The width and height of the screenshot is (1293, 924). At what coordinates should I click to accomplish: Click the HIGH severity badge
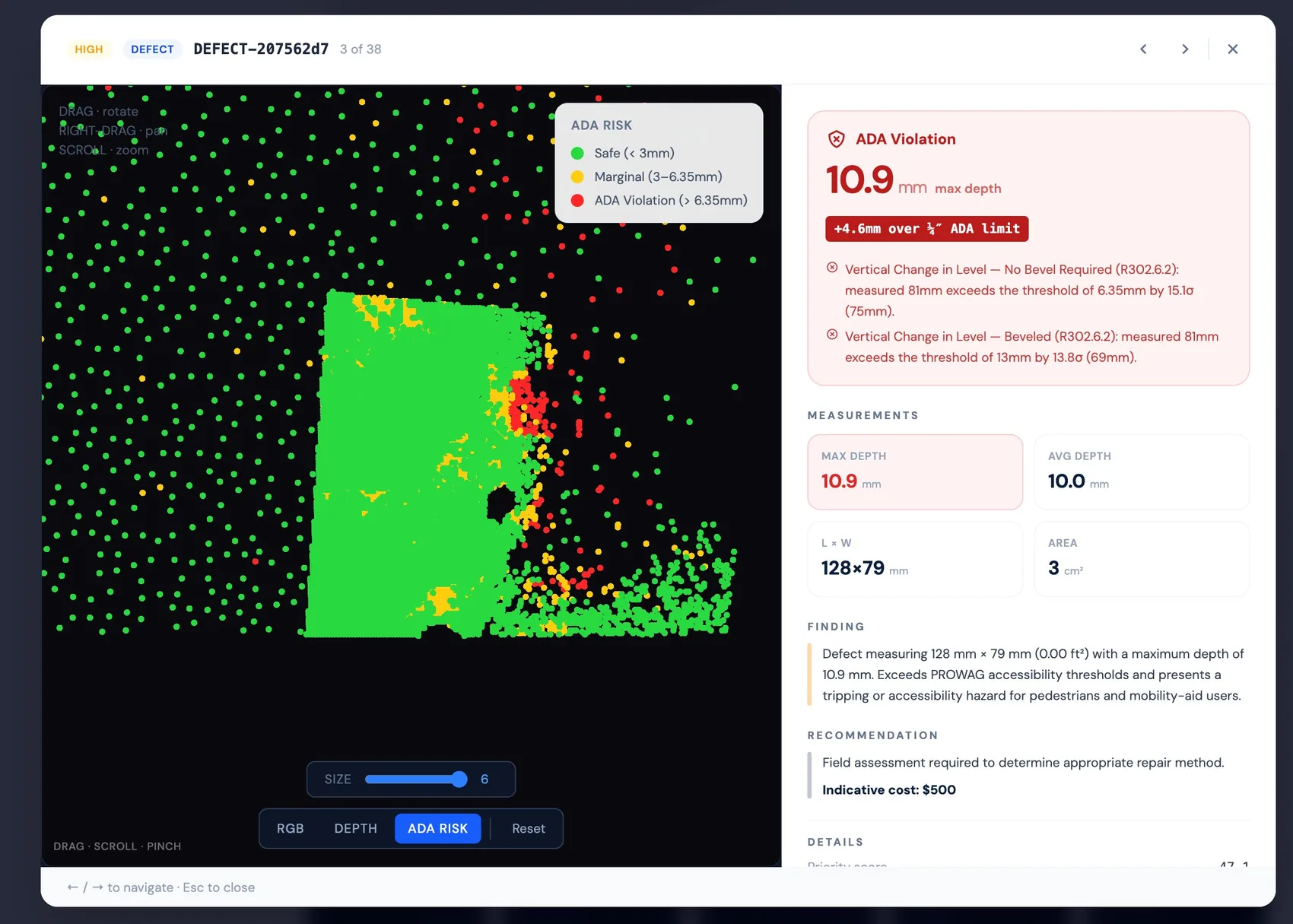[x=88, y=49]
